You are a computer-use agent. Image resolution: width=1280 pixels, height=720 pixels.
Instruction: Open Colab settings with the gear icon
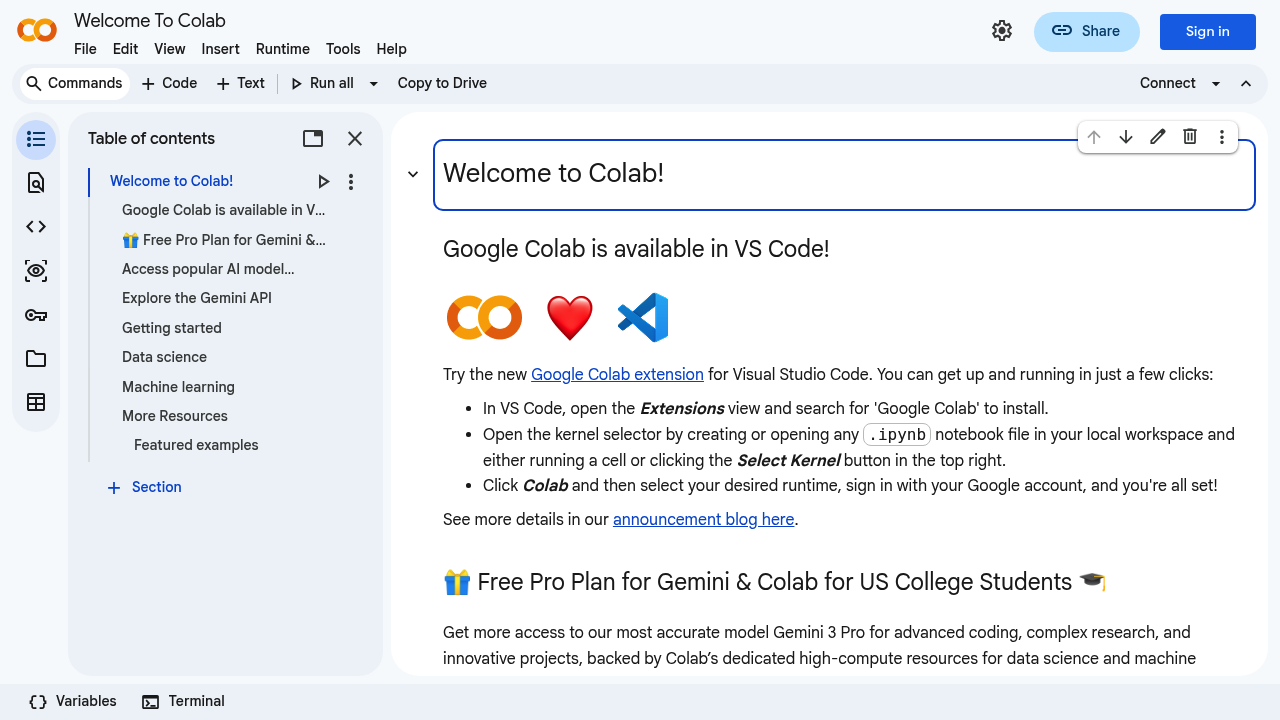pyautogui.click(x=1002, y=30)
